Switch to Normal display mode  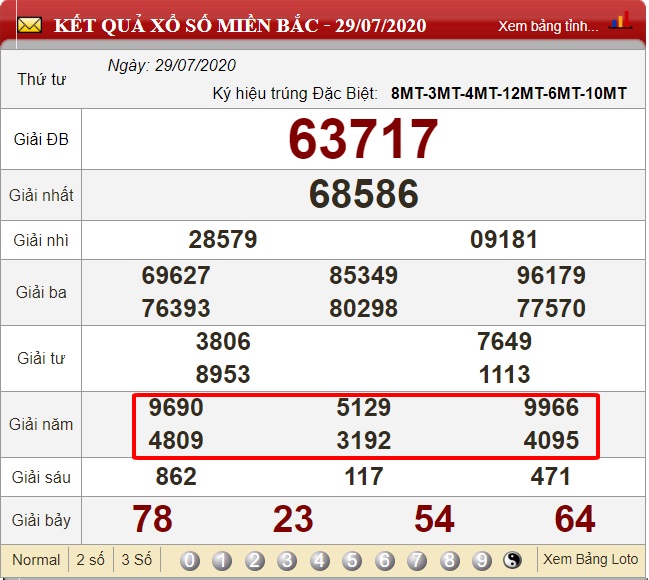coord(36,560)
